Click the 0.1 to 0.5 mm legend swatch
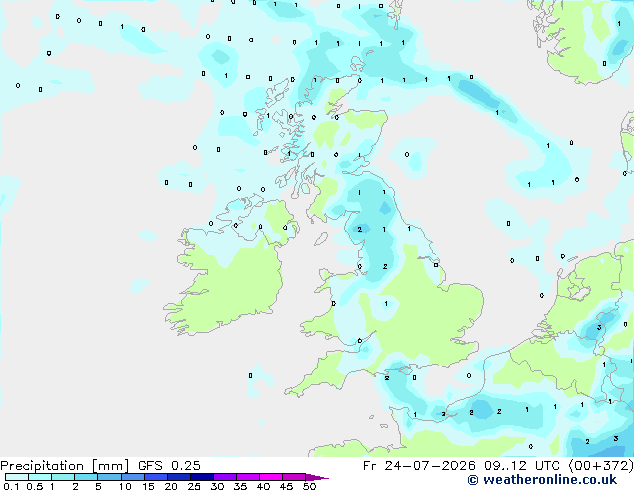 point(17,477)
